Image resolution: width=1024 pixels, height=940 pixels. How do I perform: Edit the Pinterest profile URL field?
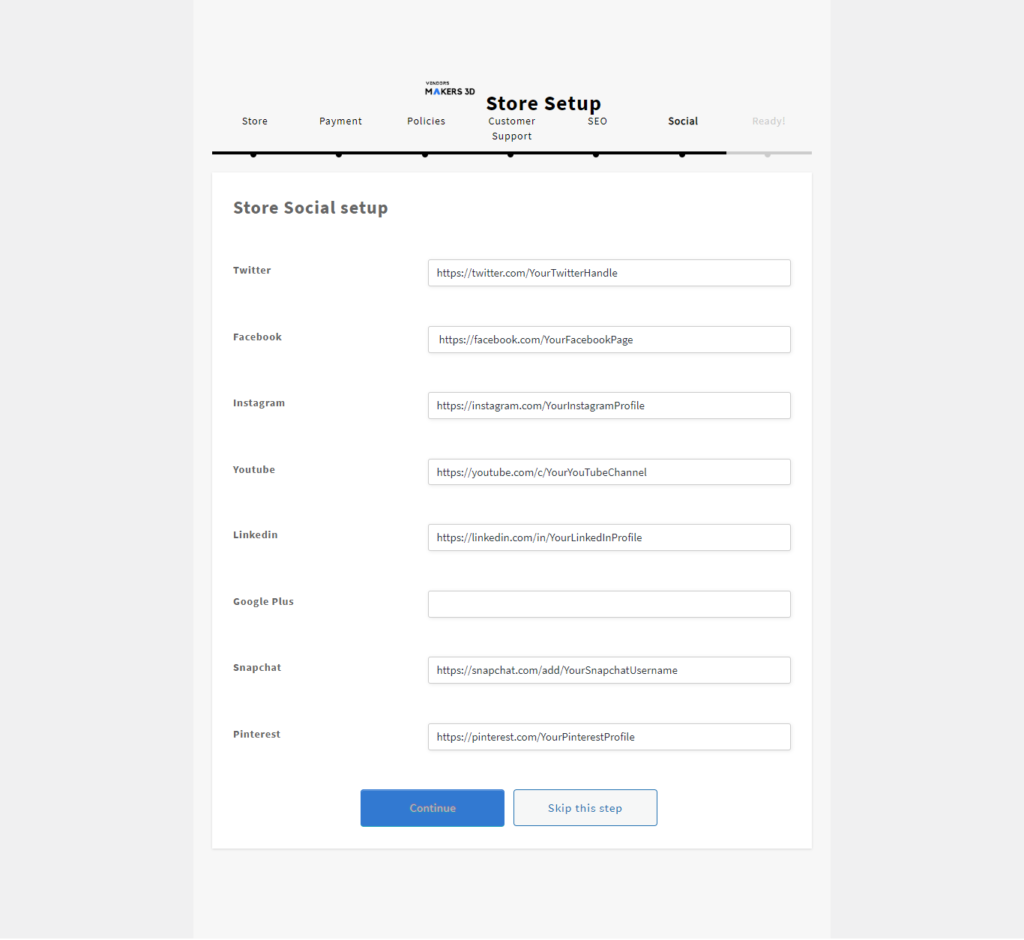(609, 737)
